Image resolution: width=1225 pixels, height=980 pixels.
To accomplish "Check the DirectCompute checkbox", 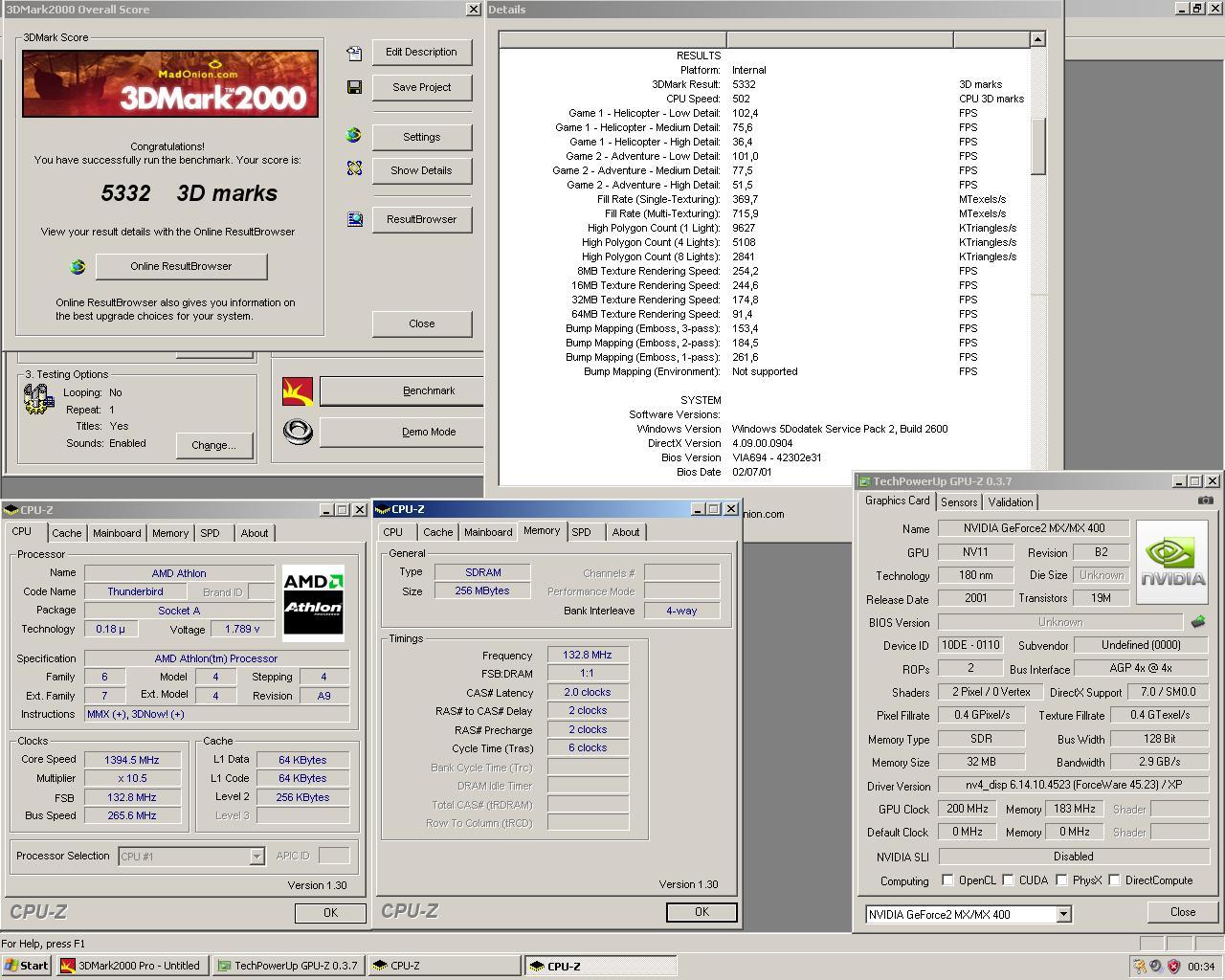I will coord(1114,880).
